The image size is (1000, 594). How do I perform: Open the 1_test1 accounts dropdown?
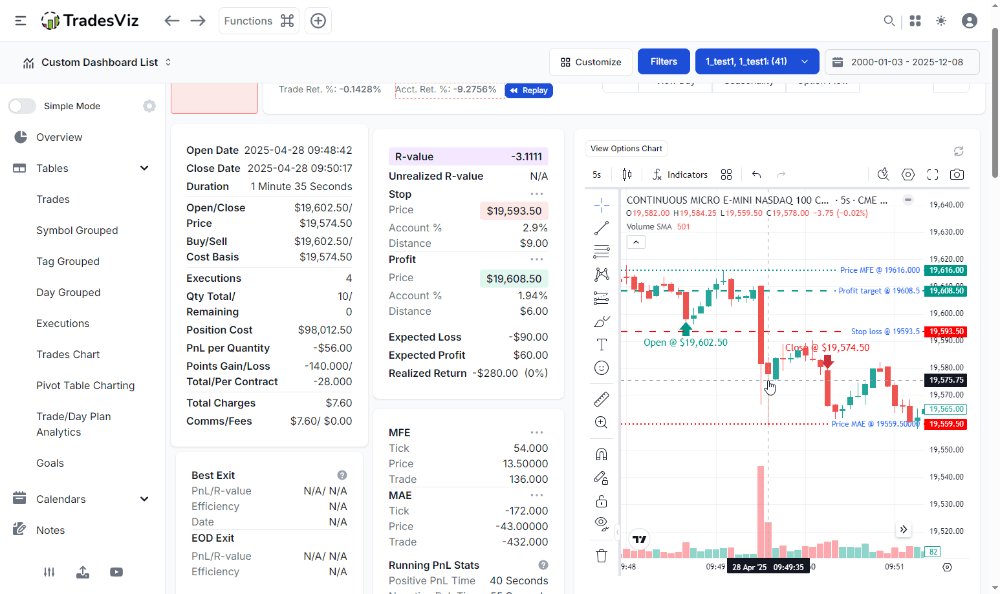pyautogui.click(x=757, y=62)
